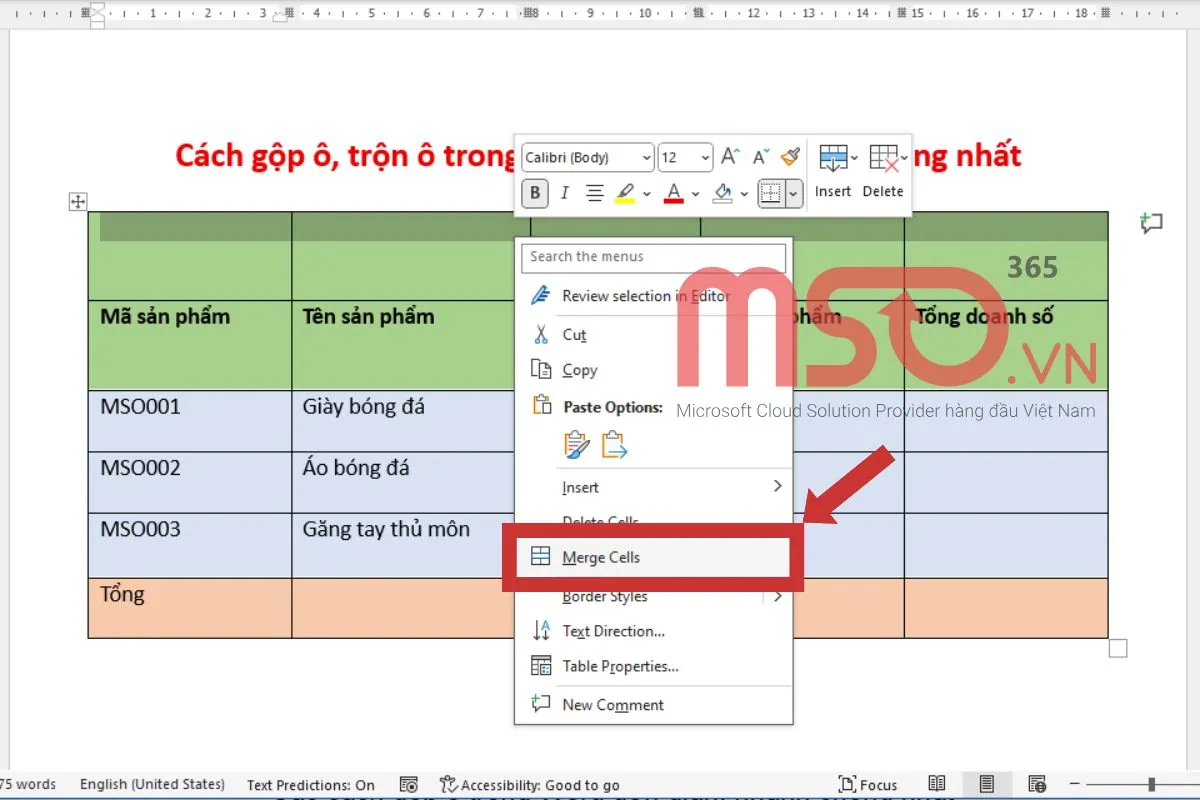Screen dimensions: 1200x800
Task: Choose Cut in the context menu
Action: pyautogui.click(x=573, y=333)
